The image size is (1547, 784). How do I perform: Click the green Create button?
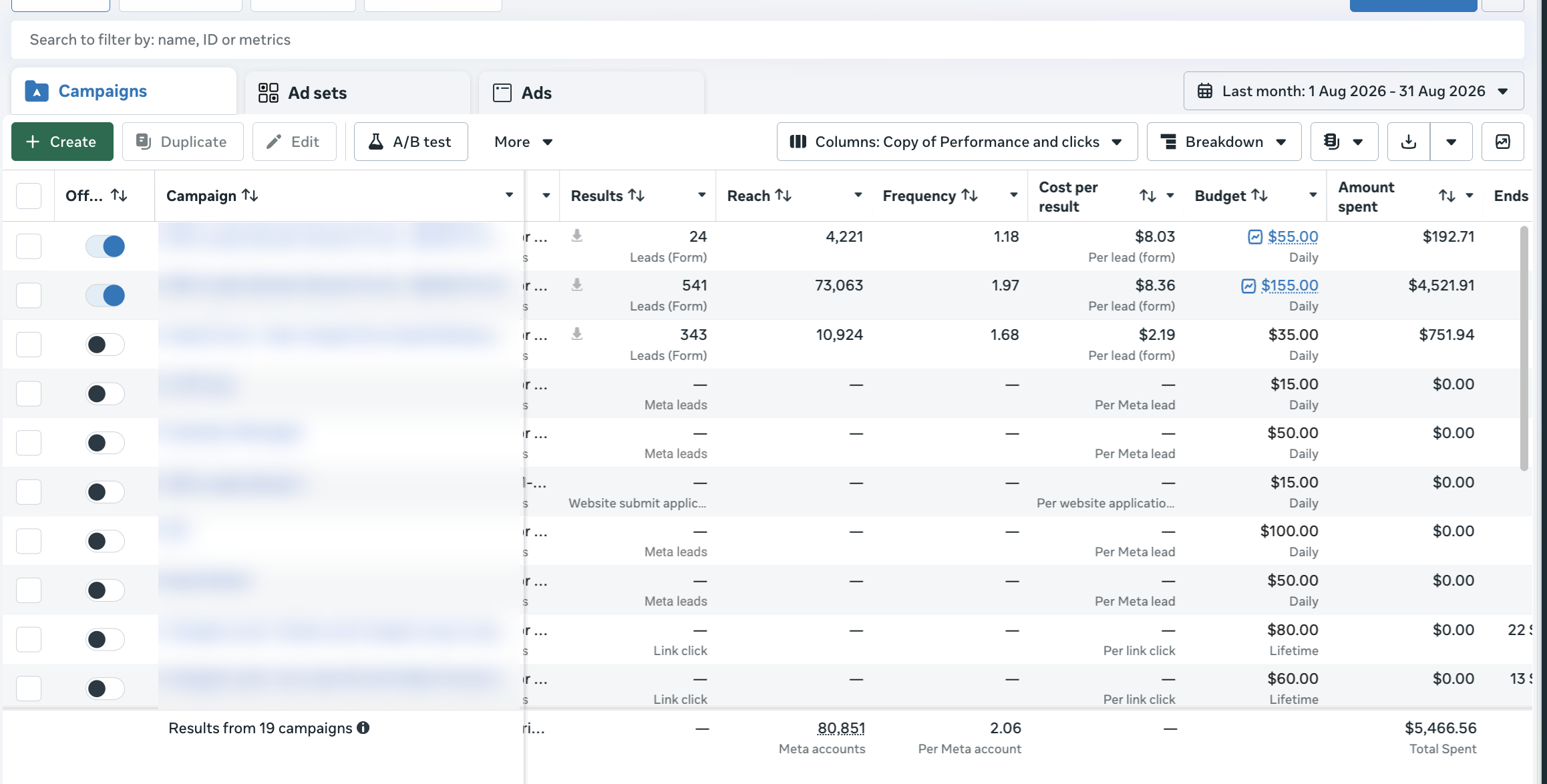(x=62, y=142)
